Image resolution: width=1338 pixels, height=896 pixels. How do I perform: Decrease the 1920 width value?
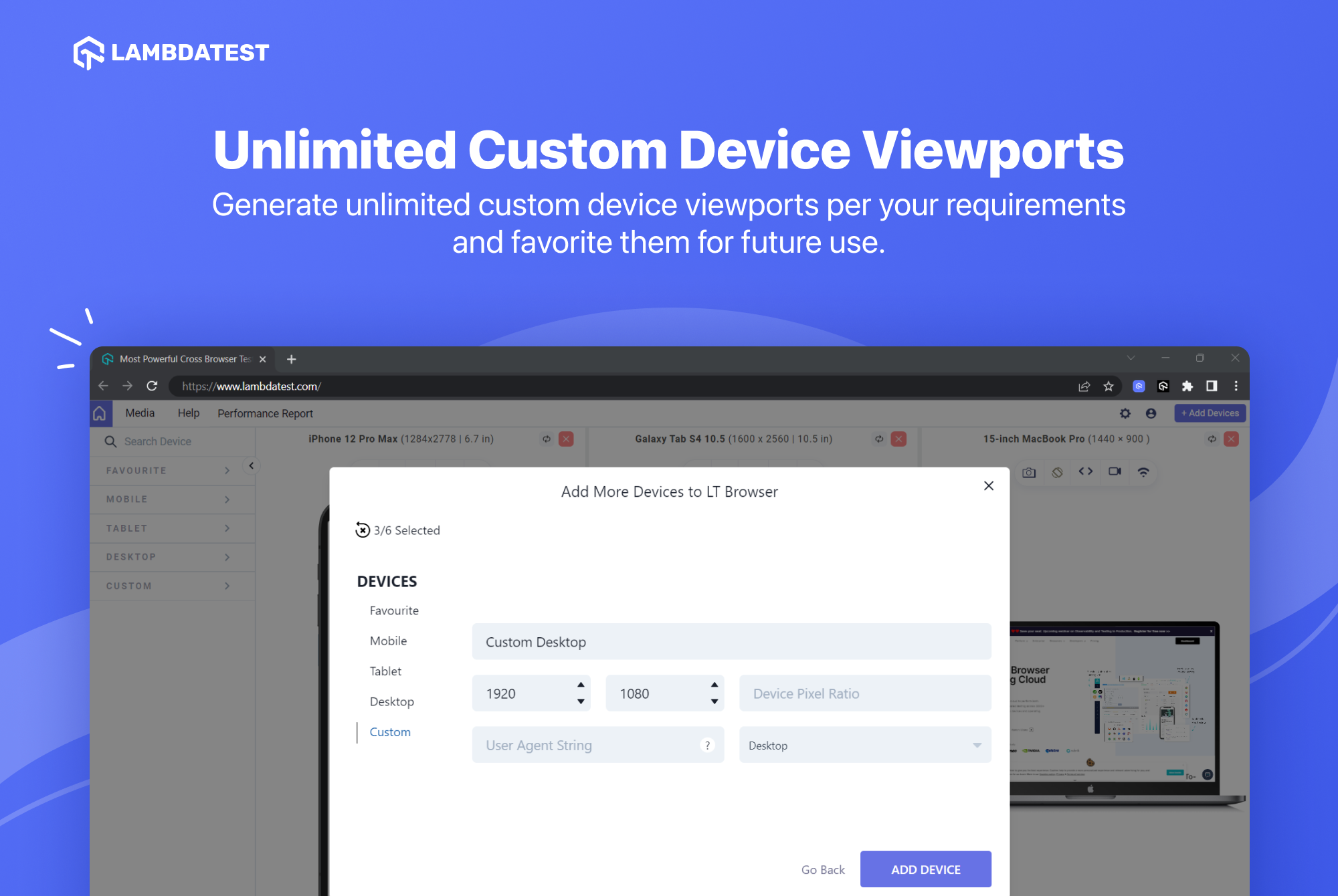[x=581, y=701]
